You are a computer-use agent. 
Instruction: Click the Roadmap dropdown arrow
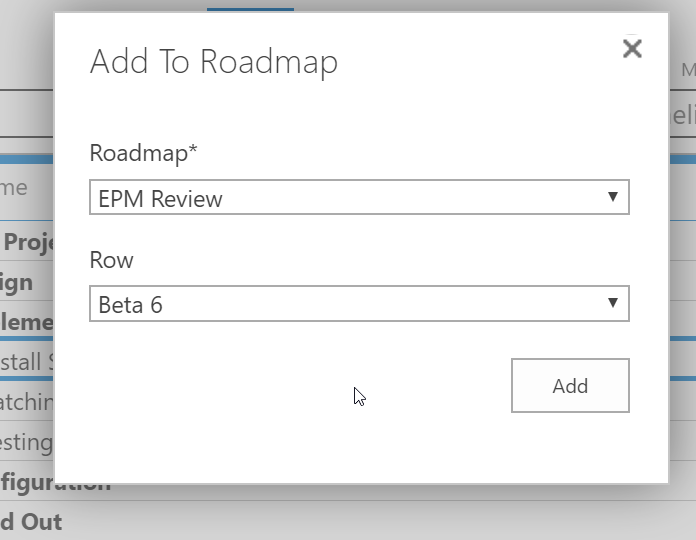[613, 197]
